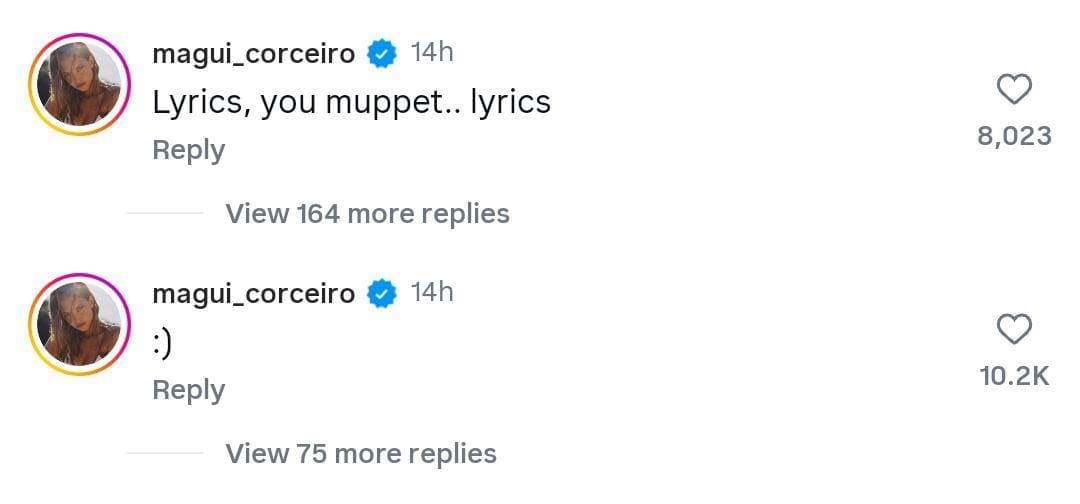Click the 14h timestamp on the "Lyrics" comment
The image size is (1080, 504).
coord(432,53)
